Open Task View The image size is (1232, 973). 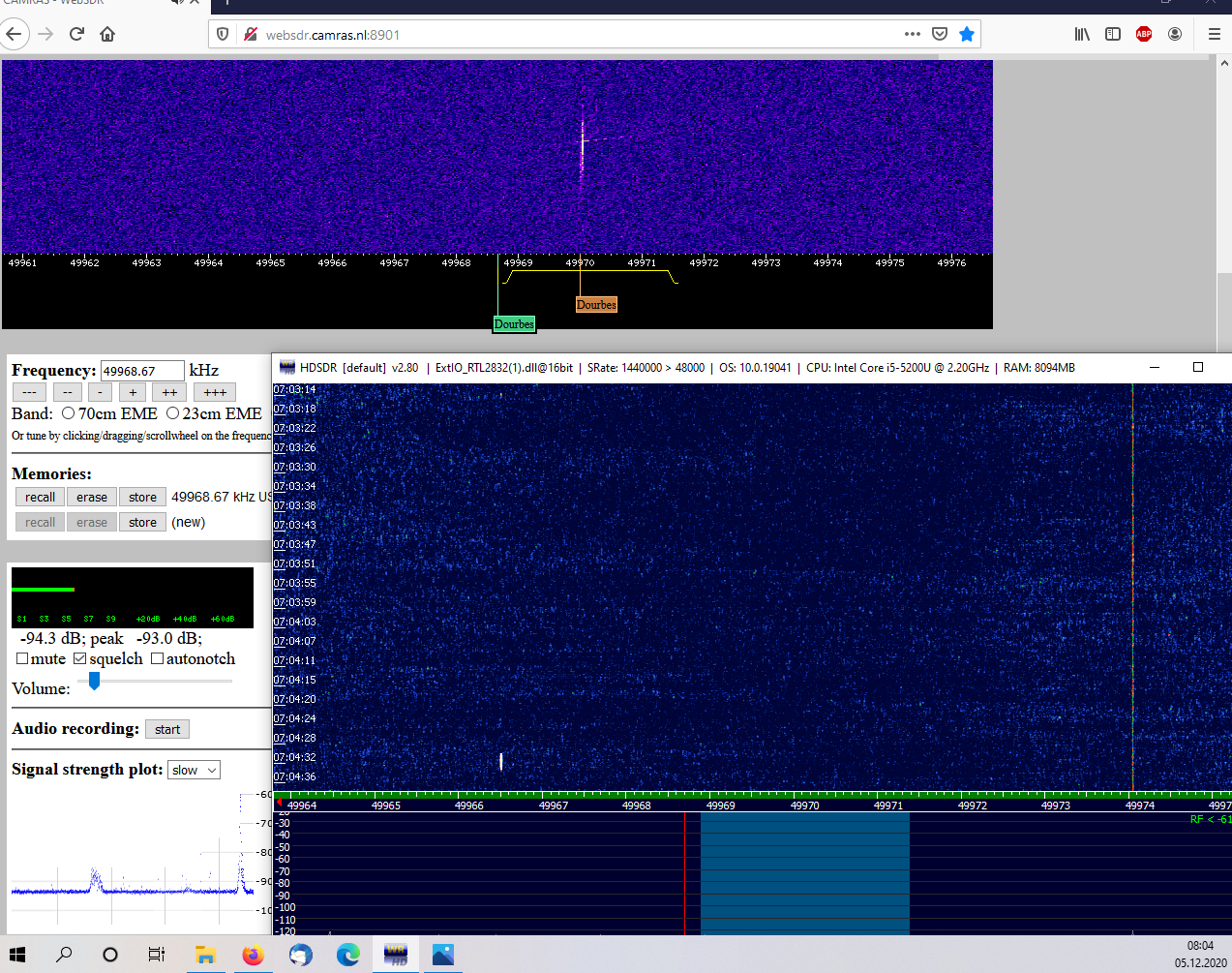(x=156, y=955)
